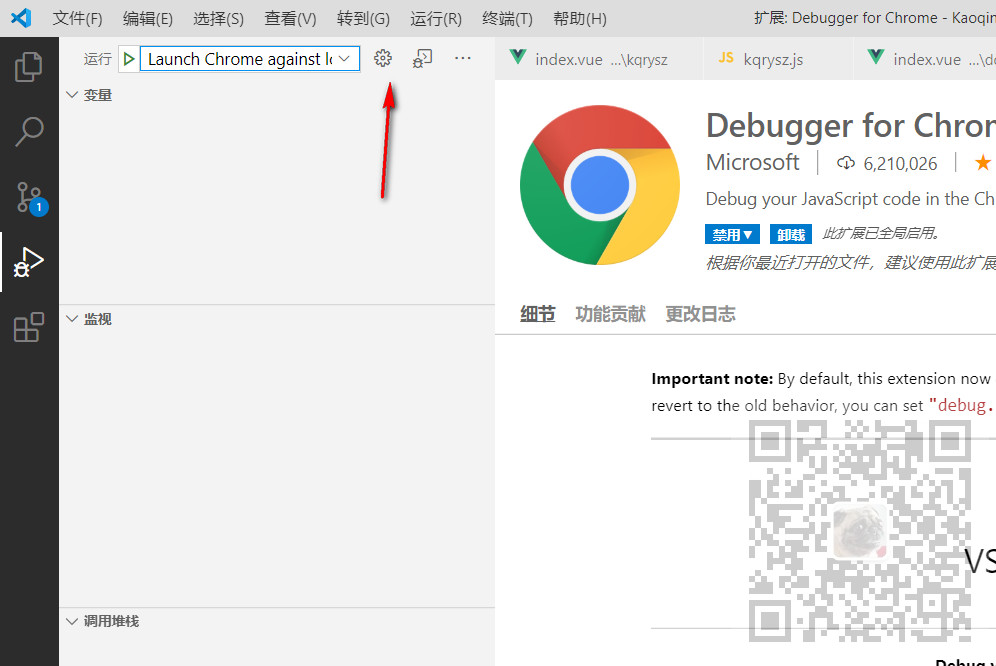Click the 卸载 button to uninstall
Image resolution: width=996 pixels, height=666 pixels.
(x=790, y=233)
